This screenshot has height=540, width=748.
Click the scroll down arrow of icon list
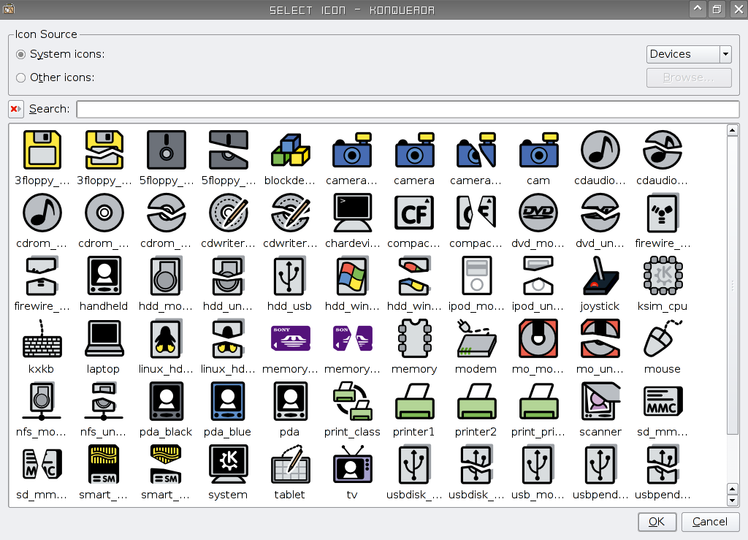coord(733,500)
